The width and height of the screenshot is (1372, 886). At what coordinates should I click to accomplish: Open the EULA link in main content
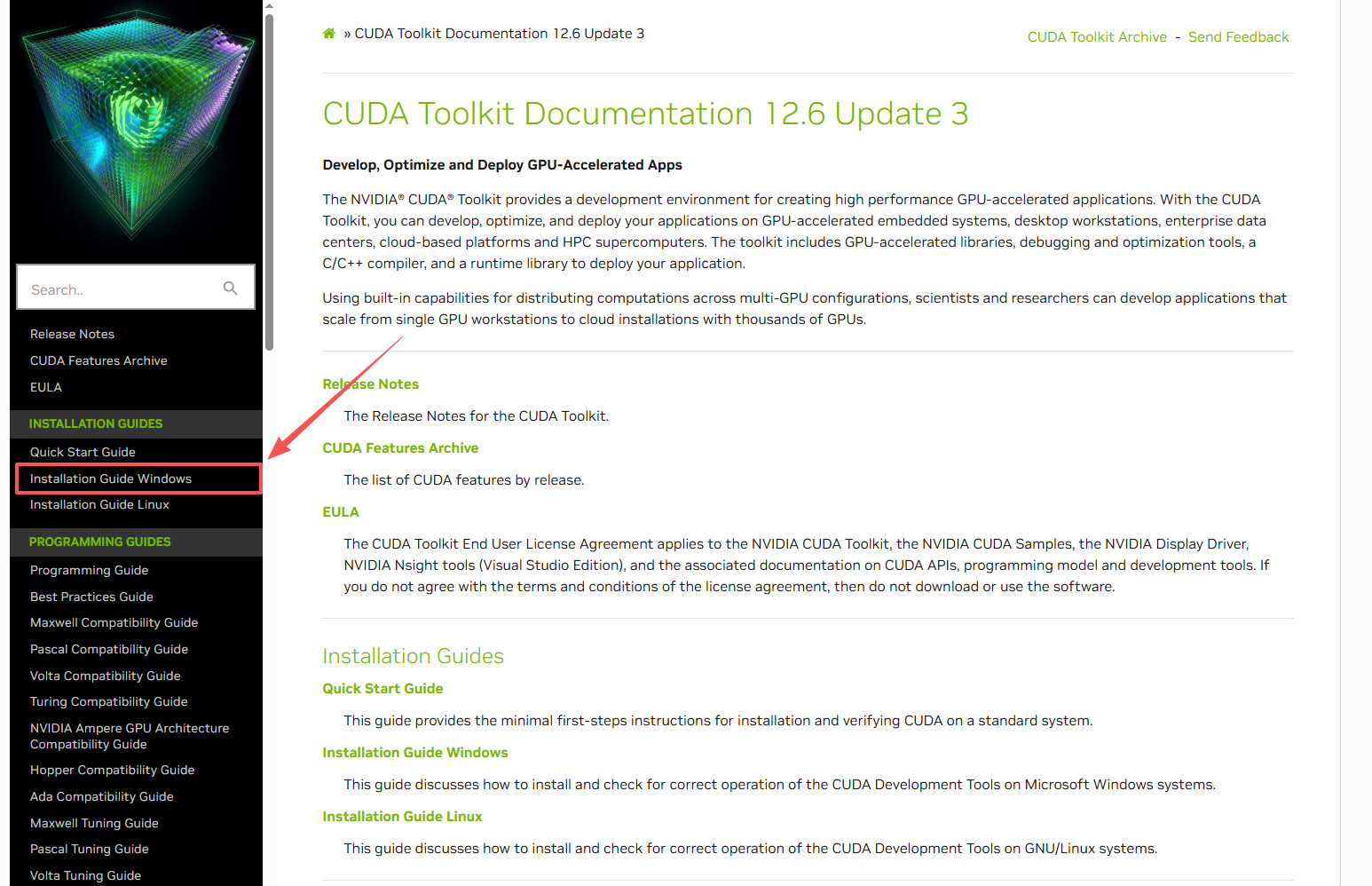tap(341, 512)
